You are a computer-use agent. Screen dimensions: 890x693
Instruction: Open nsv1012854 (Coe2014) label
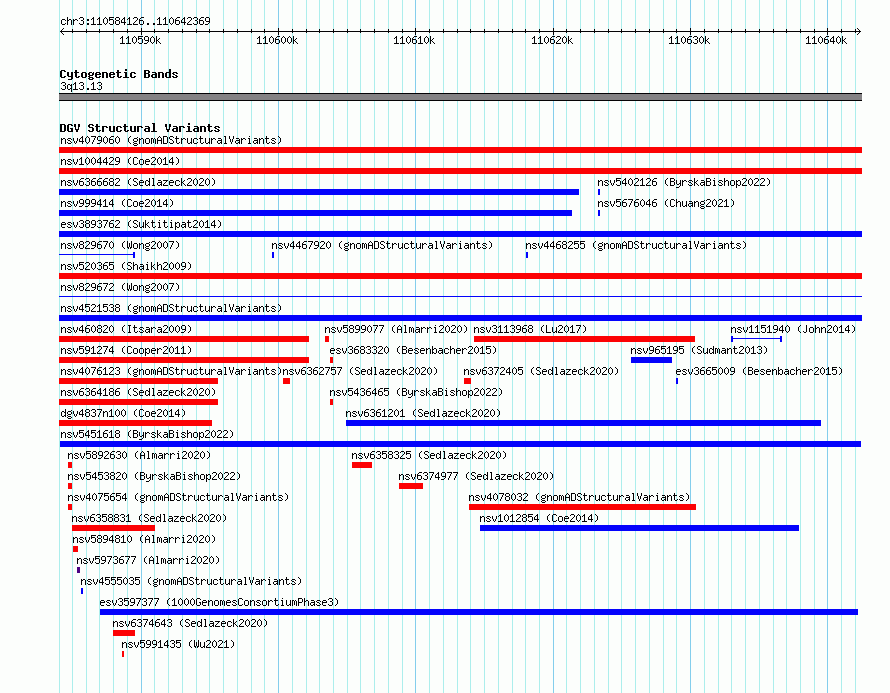pos(539,518)
